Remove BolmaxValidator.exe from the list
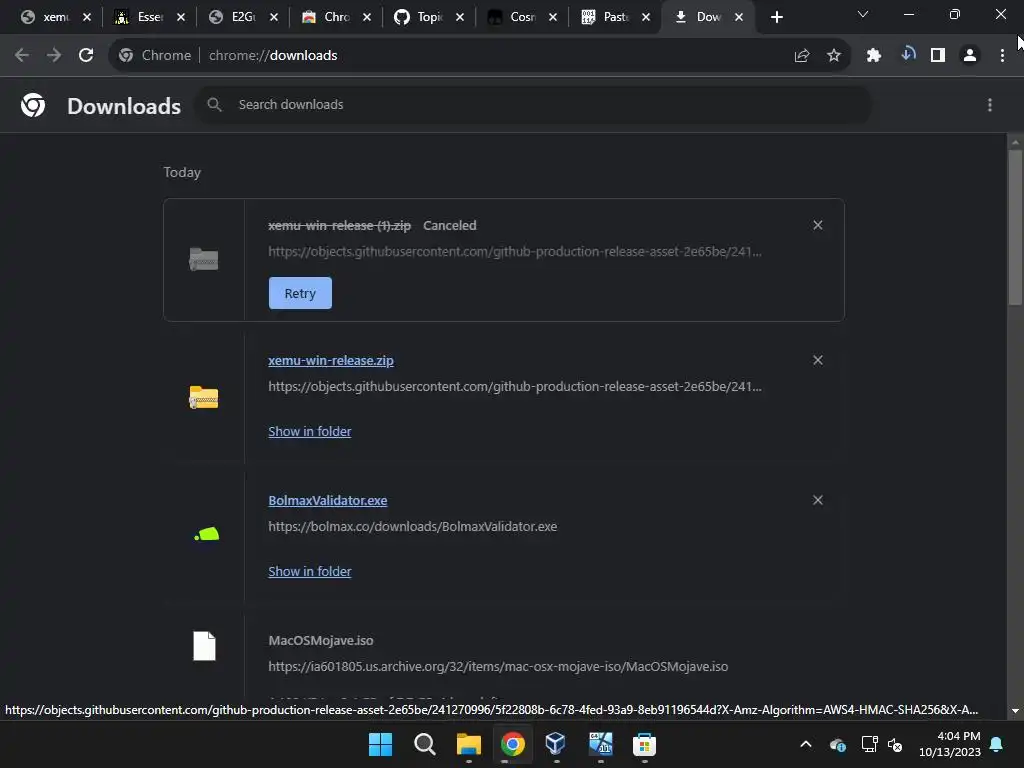Screen dimensions: 1024x768 point(818,500)
